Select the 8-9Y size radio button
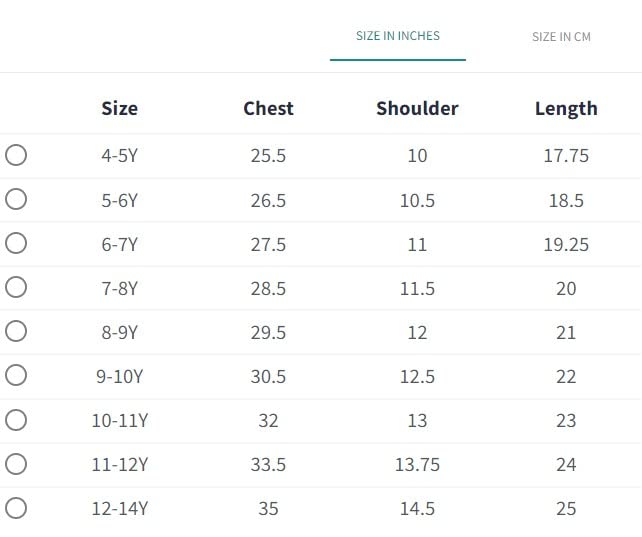642x537 pixels. coord(16,331)
